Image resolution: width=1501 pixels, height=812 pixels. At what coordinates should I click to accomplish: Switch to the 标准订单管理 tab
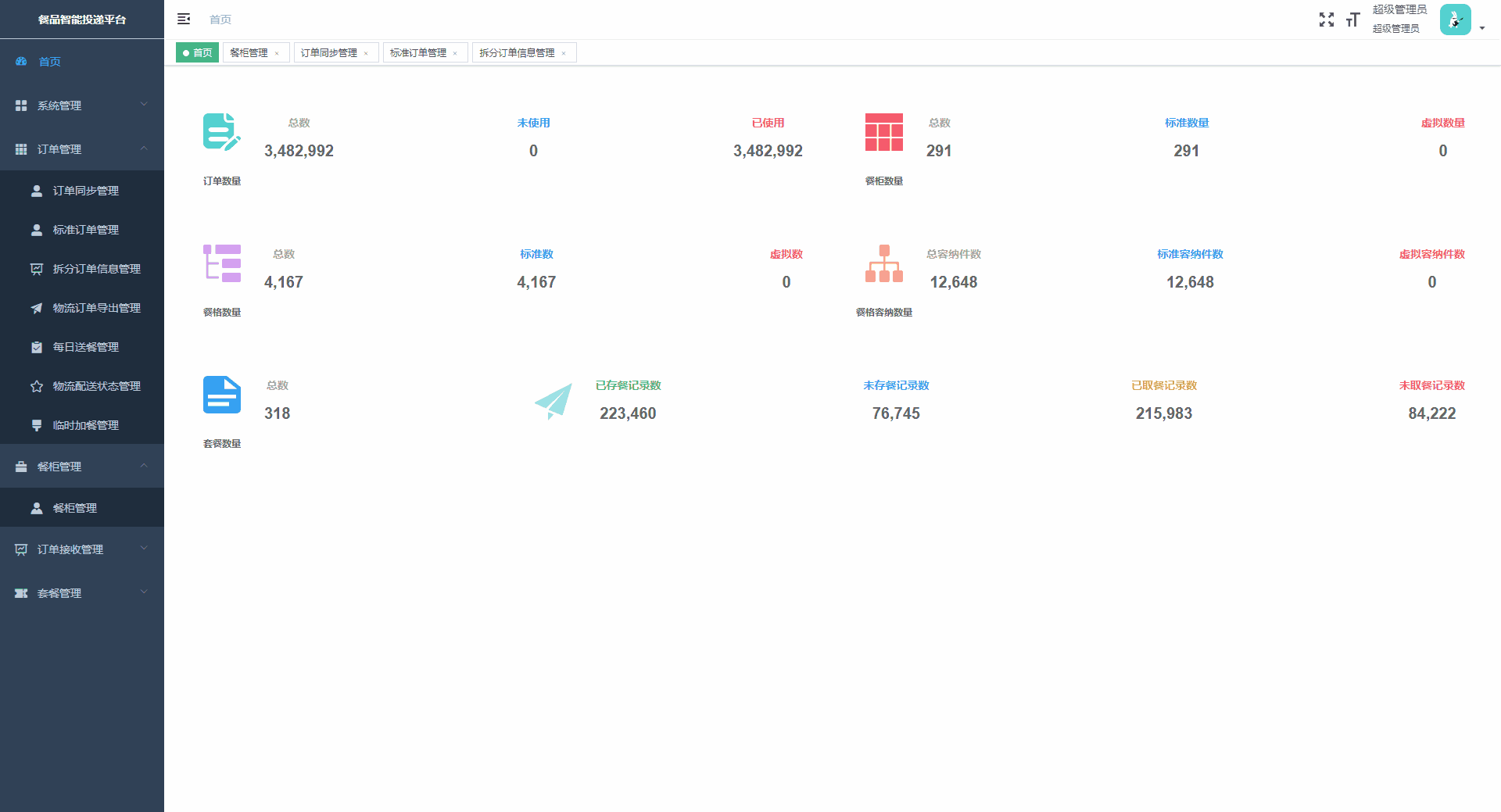pyautogui.click(x=418, y=52)
